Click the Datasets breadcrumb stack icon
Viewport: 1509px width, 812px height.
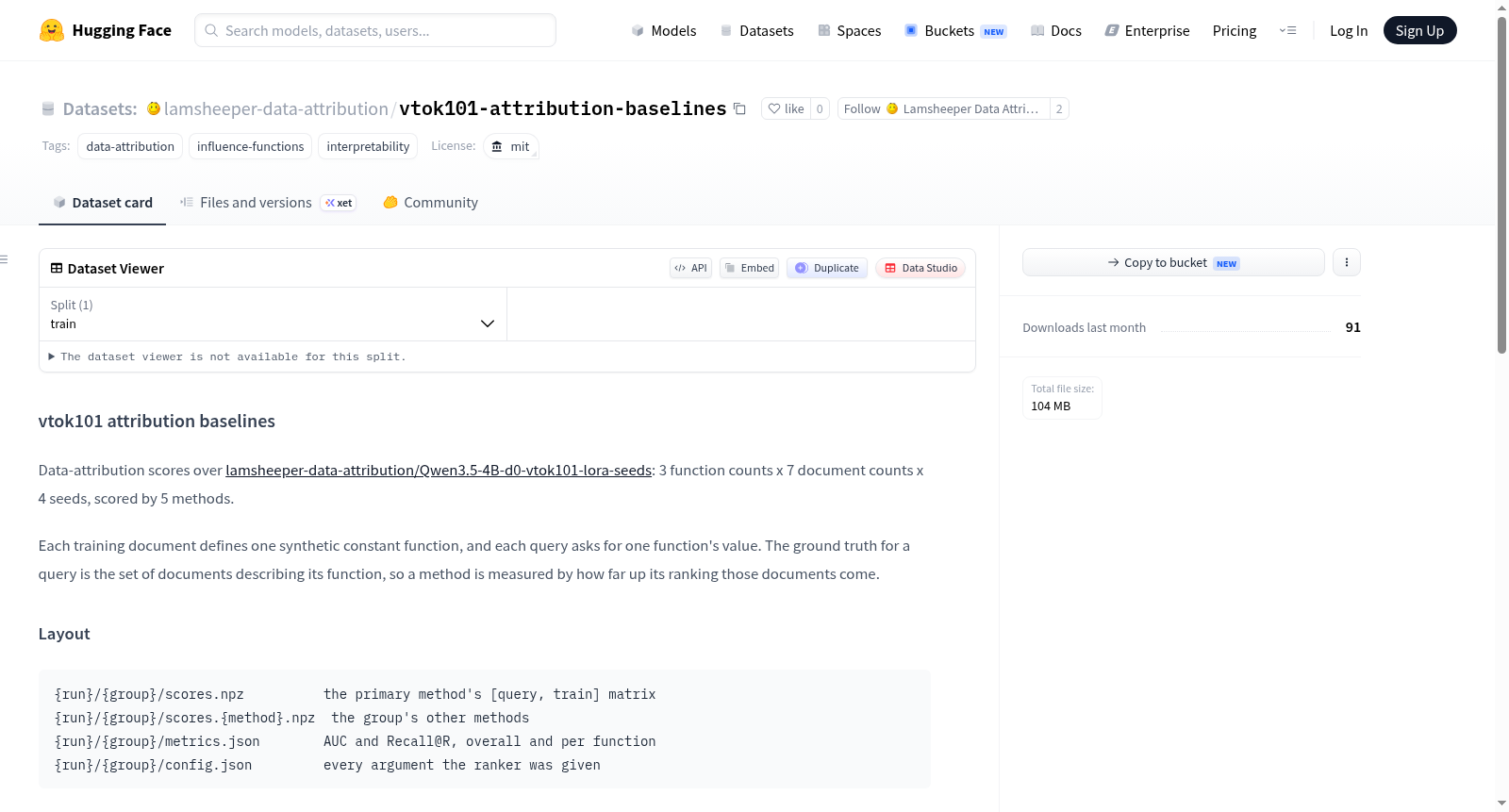48,109
